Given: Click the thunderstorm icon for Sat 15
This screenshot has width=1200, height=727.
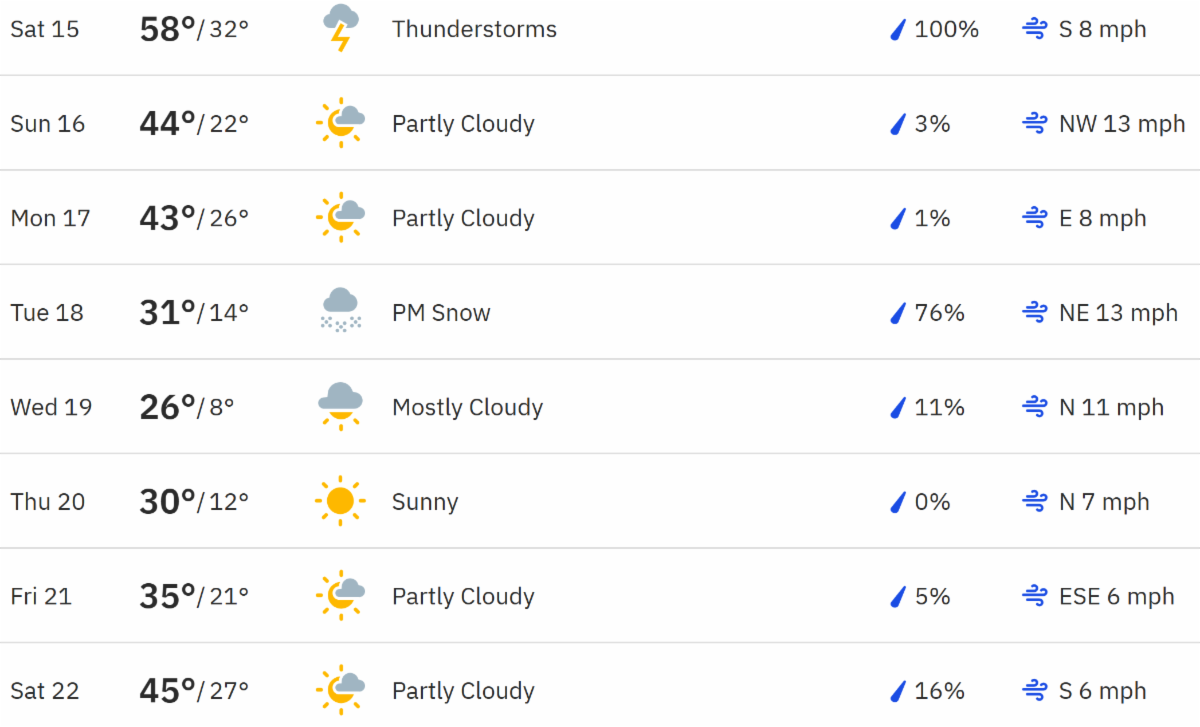Looking at the screenshot, I should pyautogui.click(x=340, y=28).
